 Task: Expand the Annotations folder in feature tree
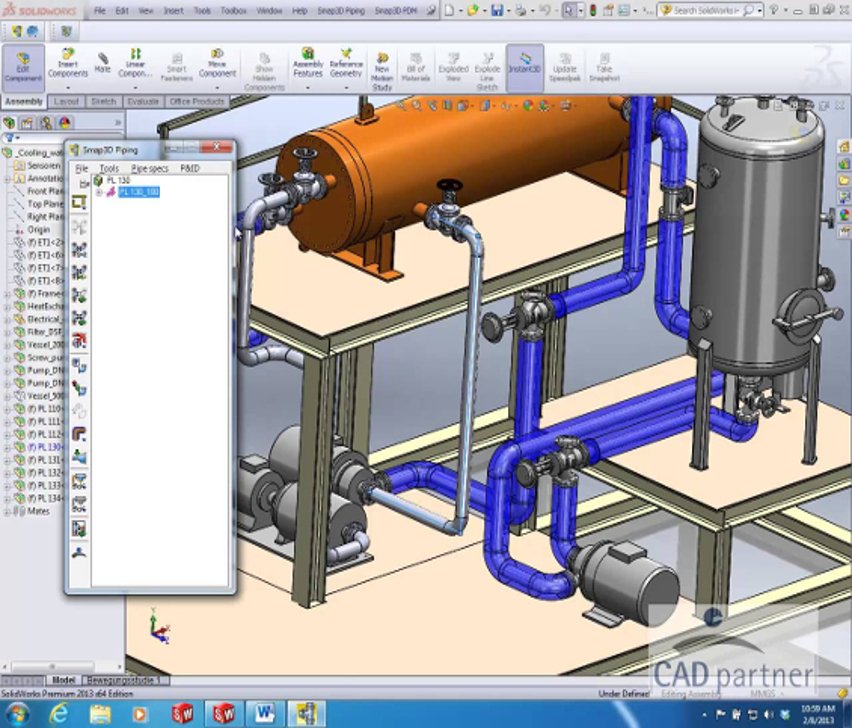(x=8, y=178)
